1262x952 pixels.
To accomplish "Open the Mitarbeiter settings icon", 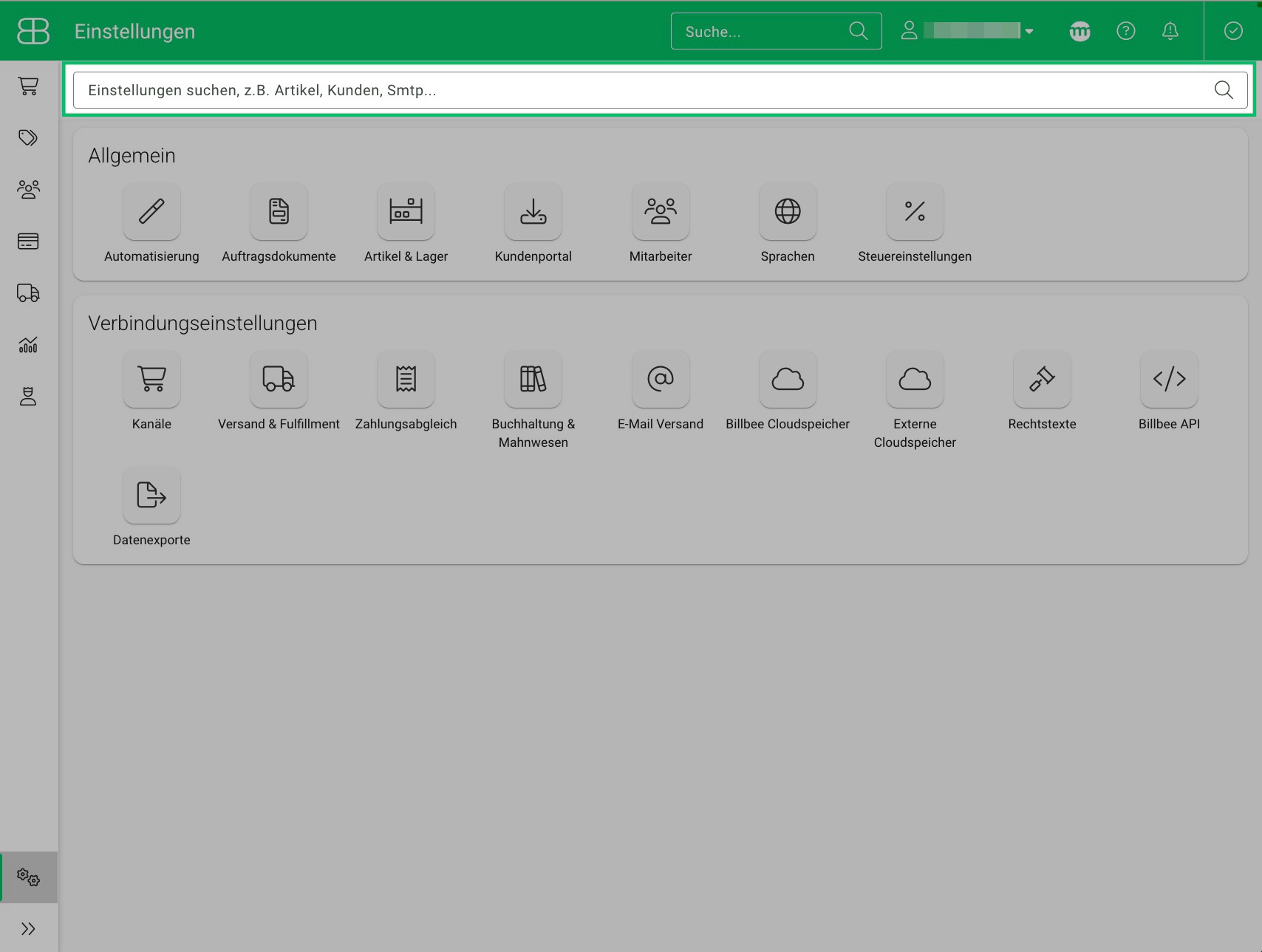I will [661, 211].
